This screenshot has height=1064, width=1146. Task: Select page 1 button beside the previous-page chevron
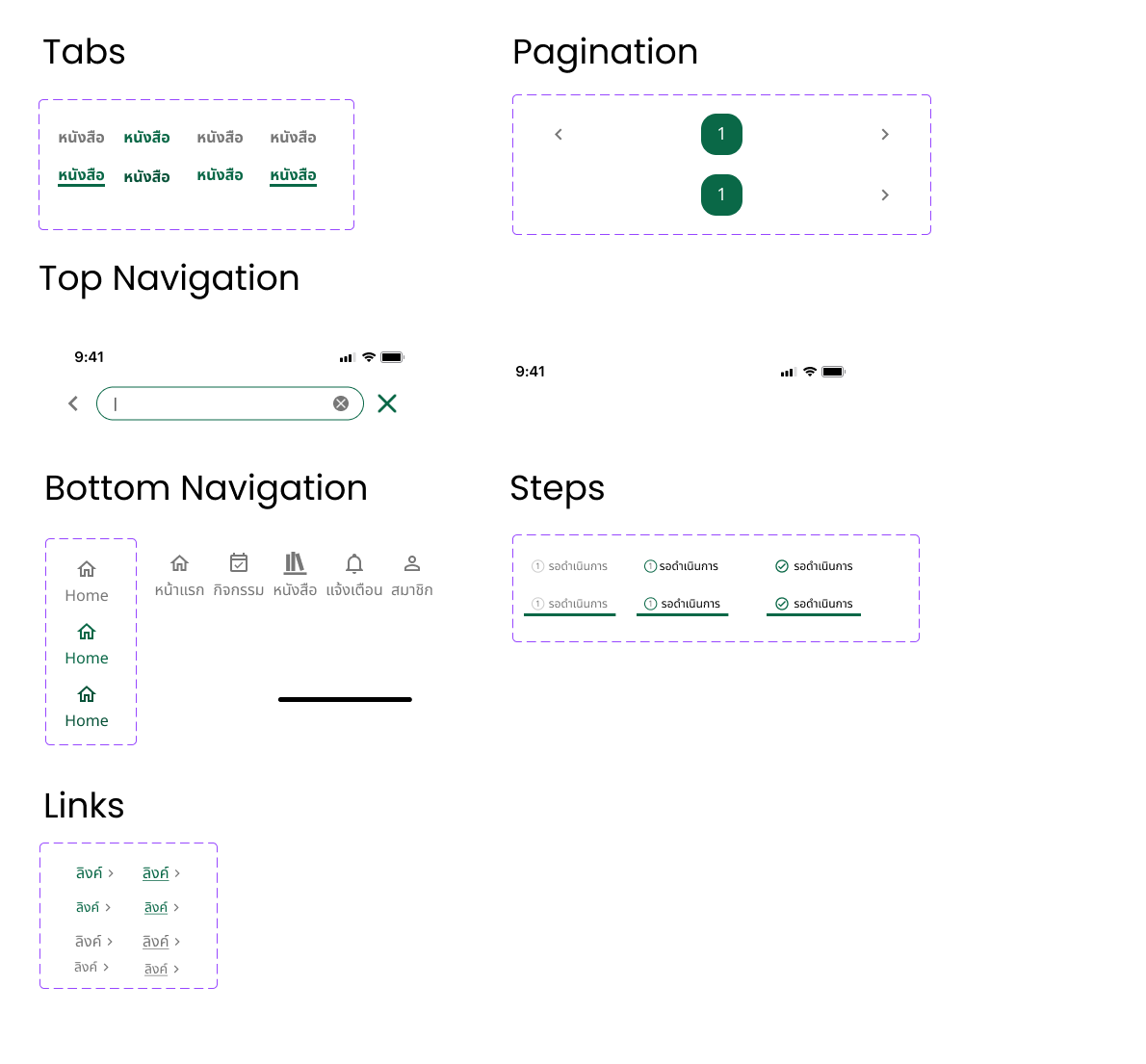(x=721, y=134)
